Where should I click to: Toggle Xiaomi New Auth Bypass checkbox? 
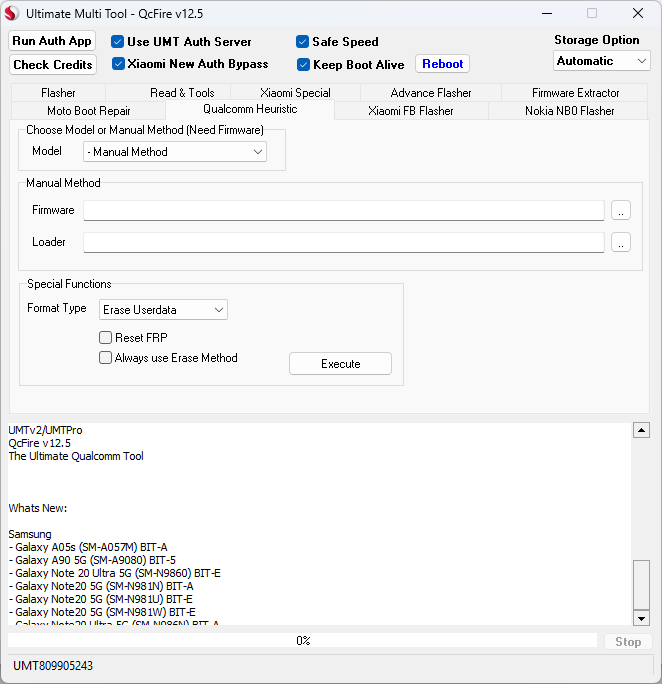pos(118,64)
